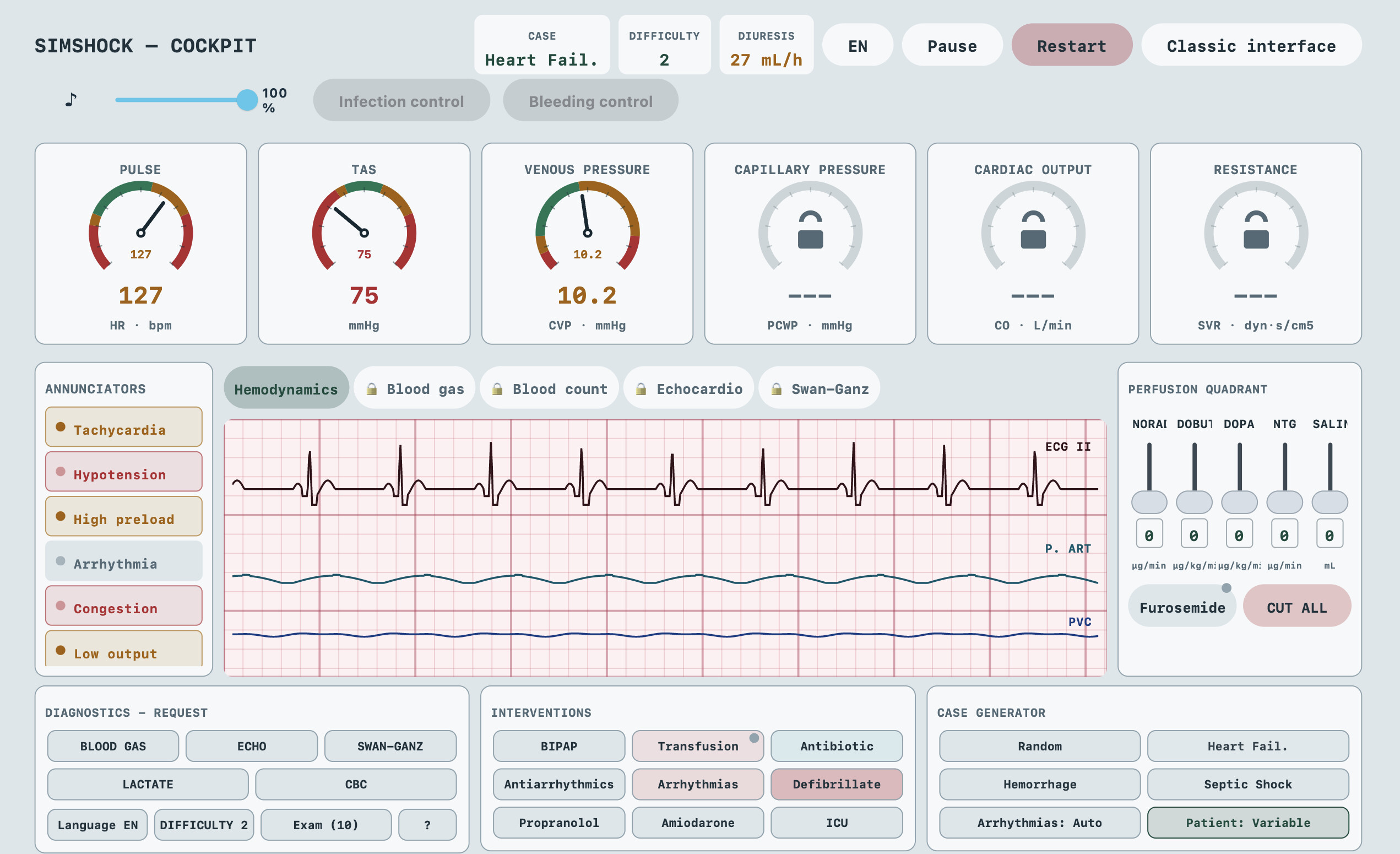Click the lock icon on Capillary Pressure gauge
The width and height of the screenshot is (1400, 854).
click(810, 230)
